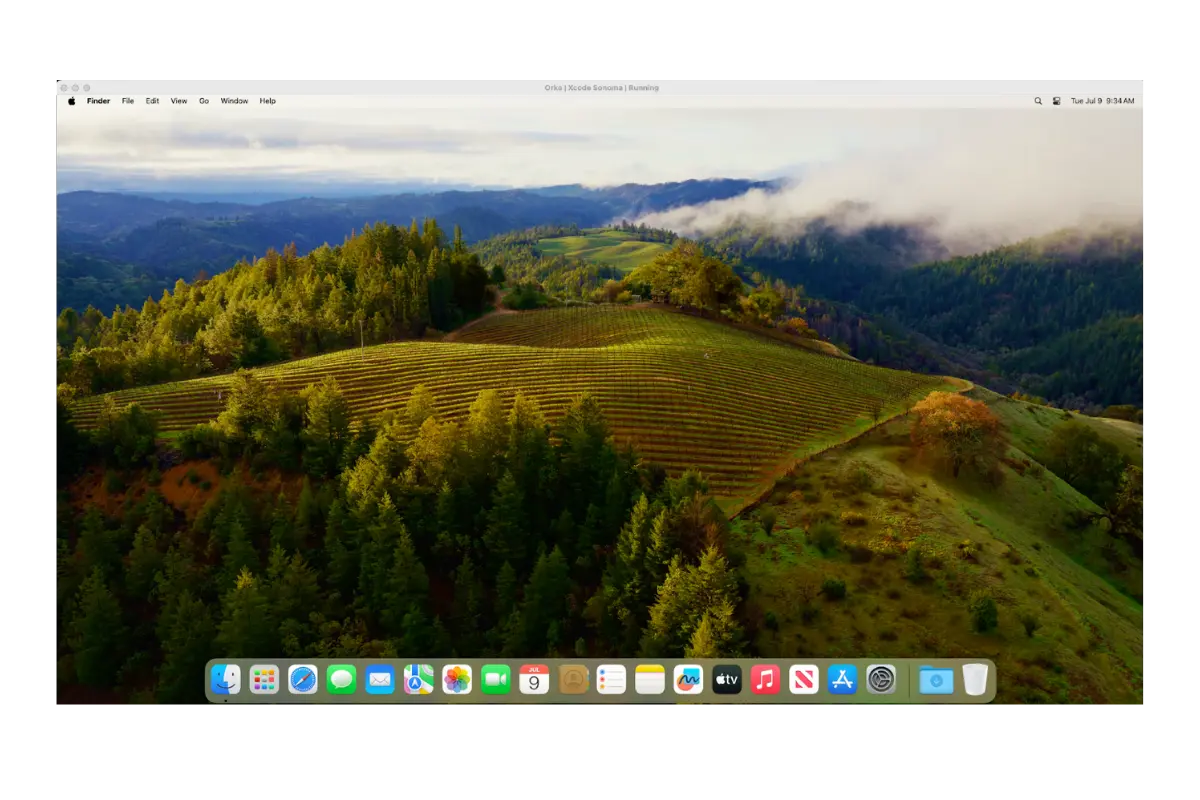
Task: Launch Reminders from the Dock
Action: tap(611, 680)
